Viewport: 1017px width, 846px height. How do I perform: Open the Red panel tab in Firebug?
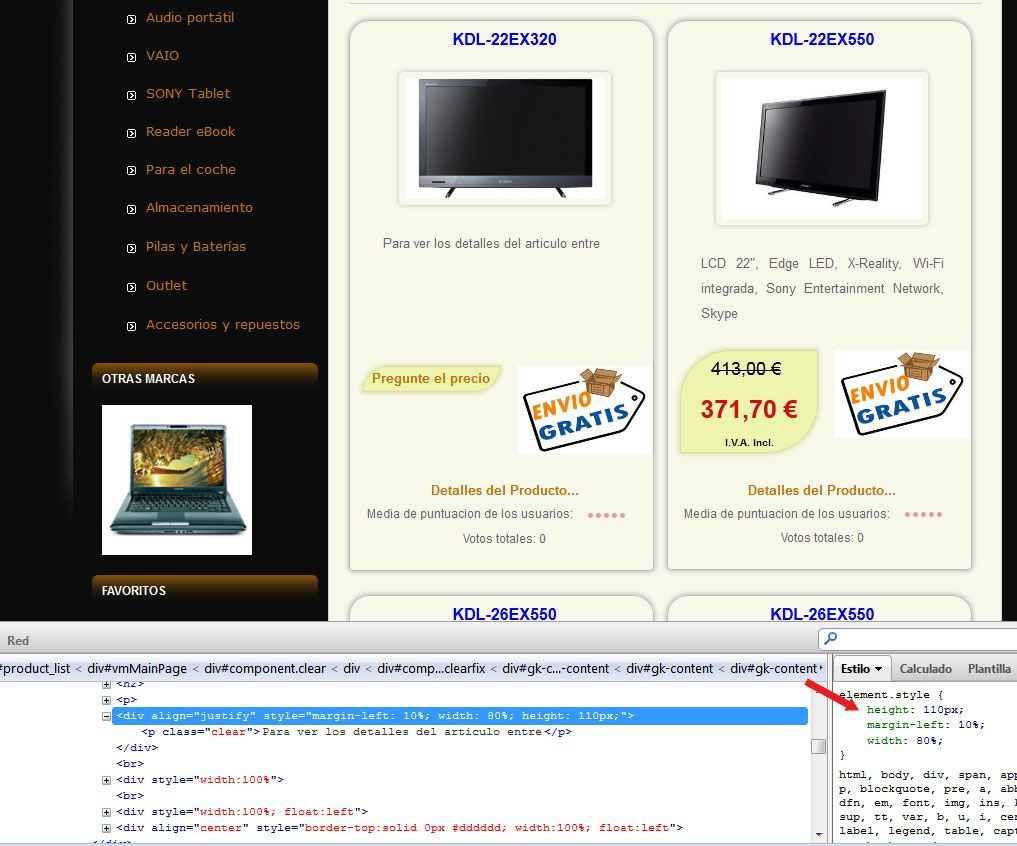click(x=18, y=640)
